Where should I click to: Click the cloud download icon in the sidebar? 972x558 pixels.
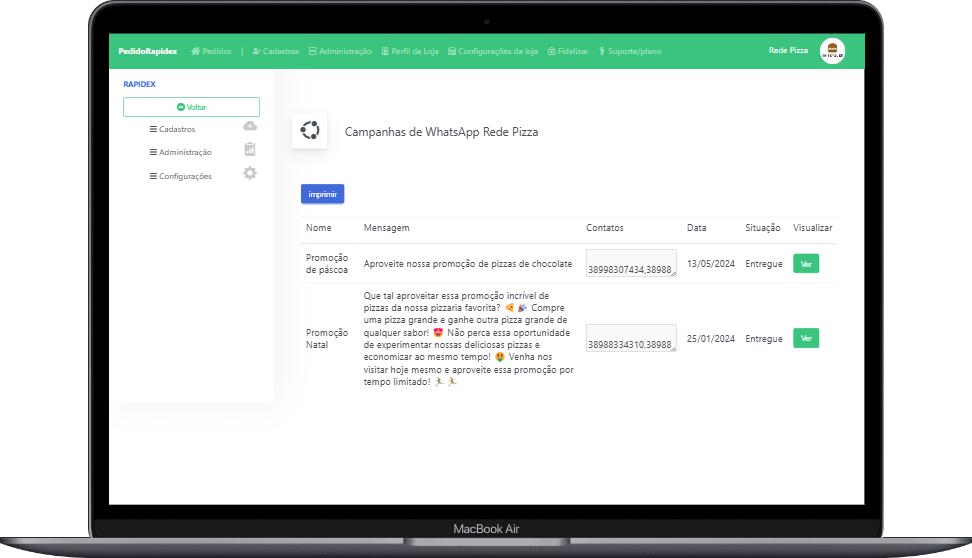tap(250, 126)
